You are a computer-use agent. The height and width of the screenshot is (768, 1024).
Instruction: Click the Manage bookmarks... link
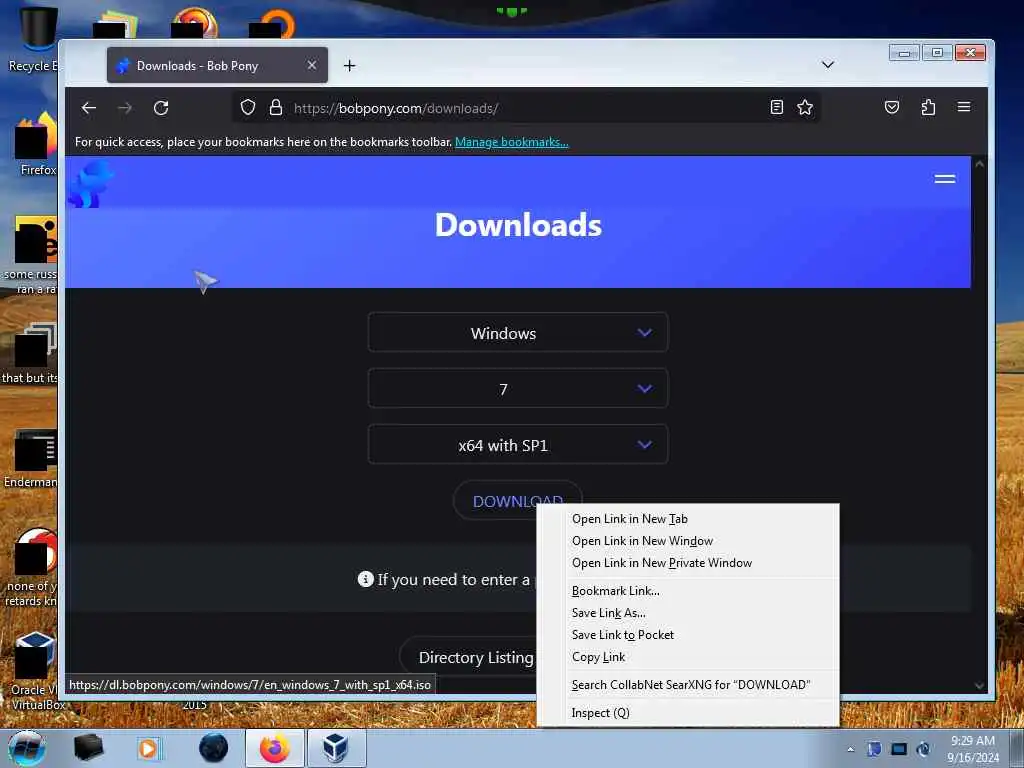511,142
